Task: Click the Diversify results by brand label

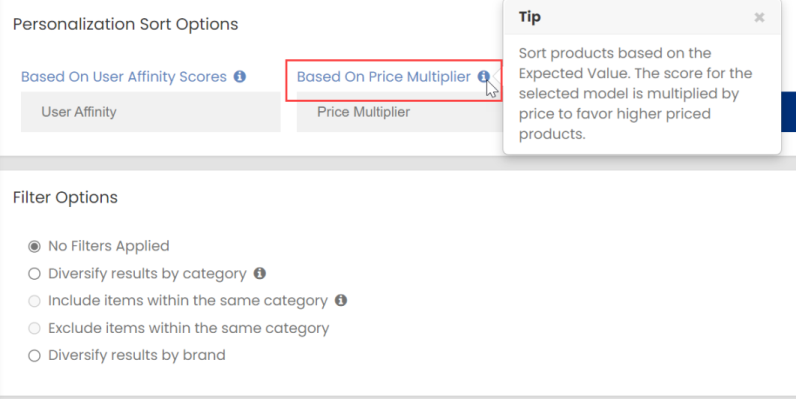Action: pyautogui.click(x=137, y=355)
